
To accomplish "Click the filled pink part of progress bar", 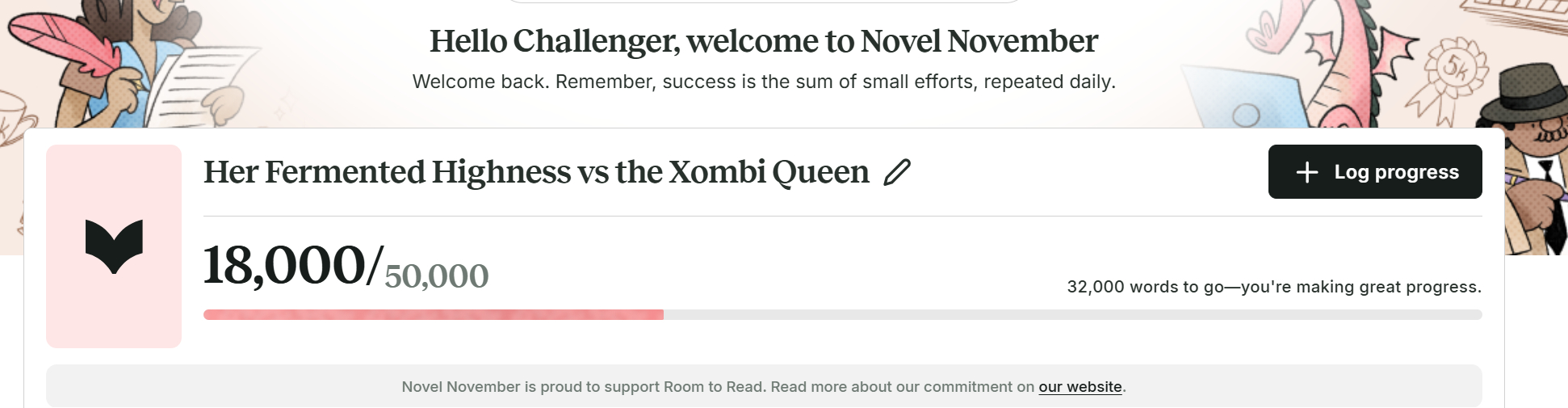I will pos(433,315).
